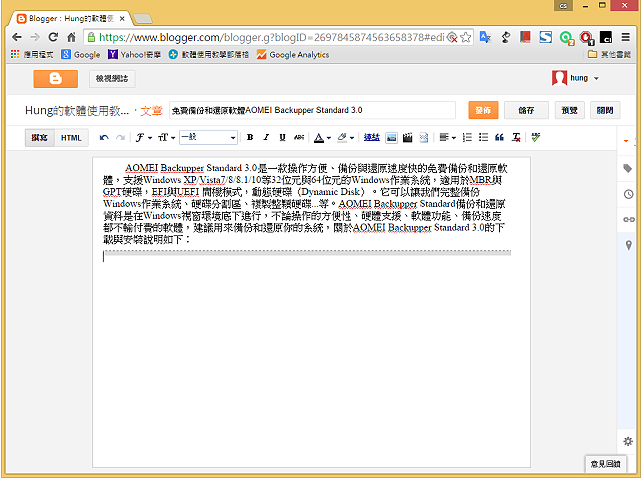The image size is (641, 481).
Task: Click the Hung blog title link
Action: 77,110
